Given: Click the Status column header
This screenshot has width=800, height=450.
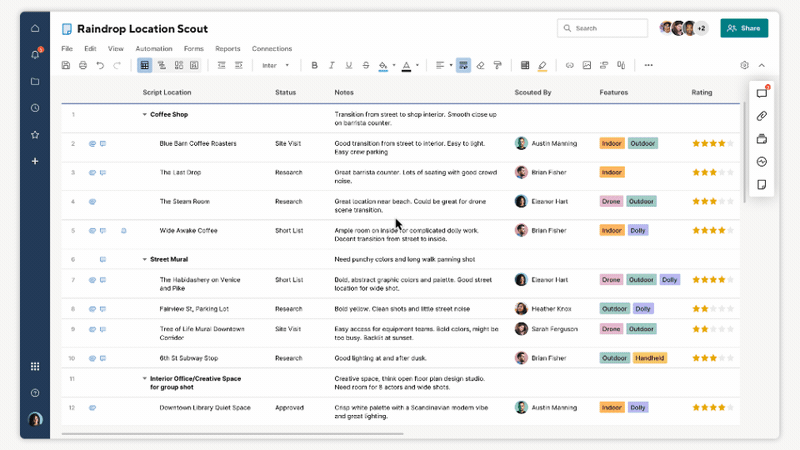Looking at the screenshot, I should pos(285,92).
